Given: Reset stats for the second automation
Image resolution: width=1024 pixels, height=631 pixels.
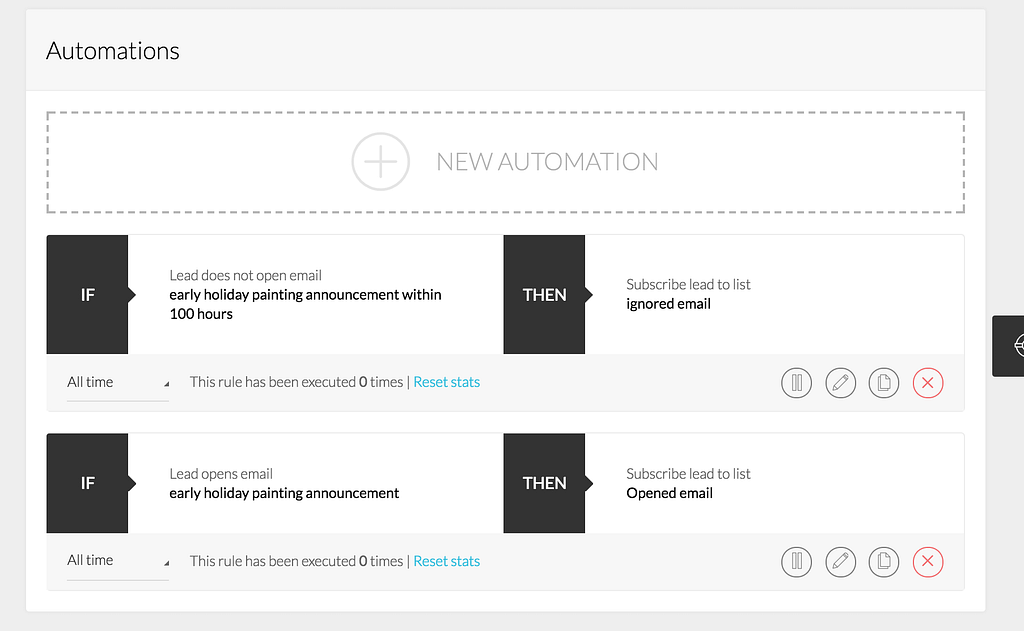Looking at the screenshot, I should point(447,561).
